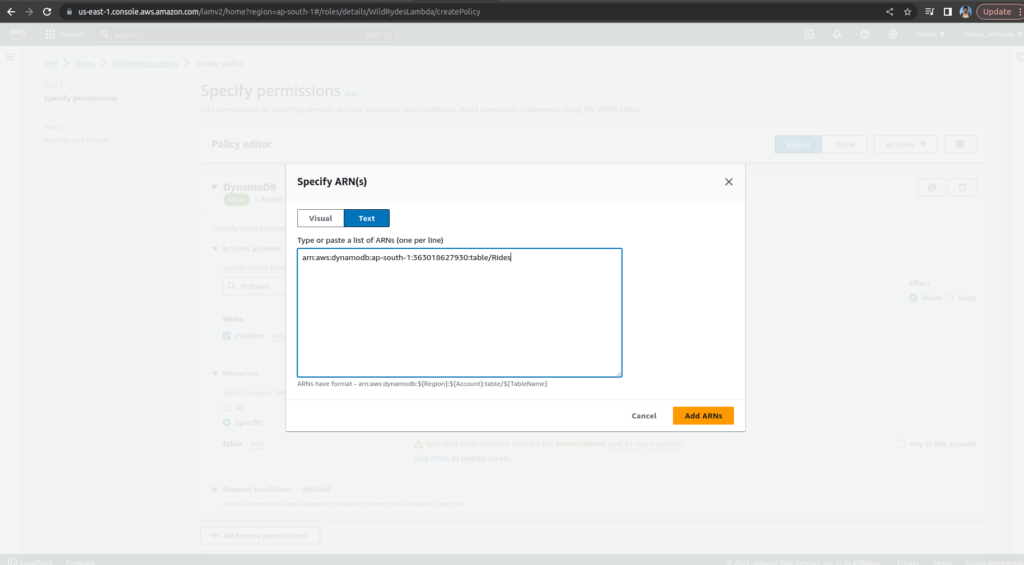Open the browser profile avatar
The width and height of the screenshot is (1024, 565).
click(965, 12)
